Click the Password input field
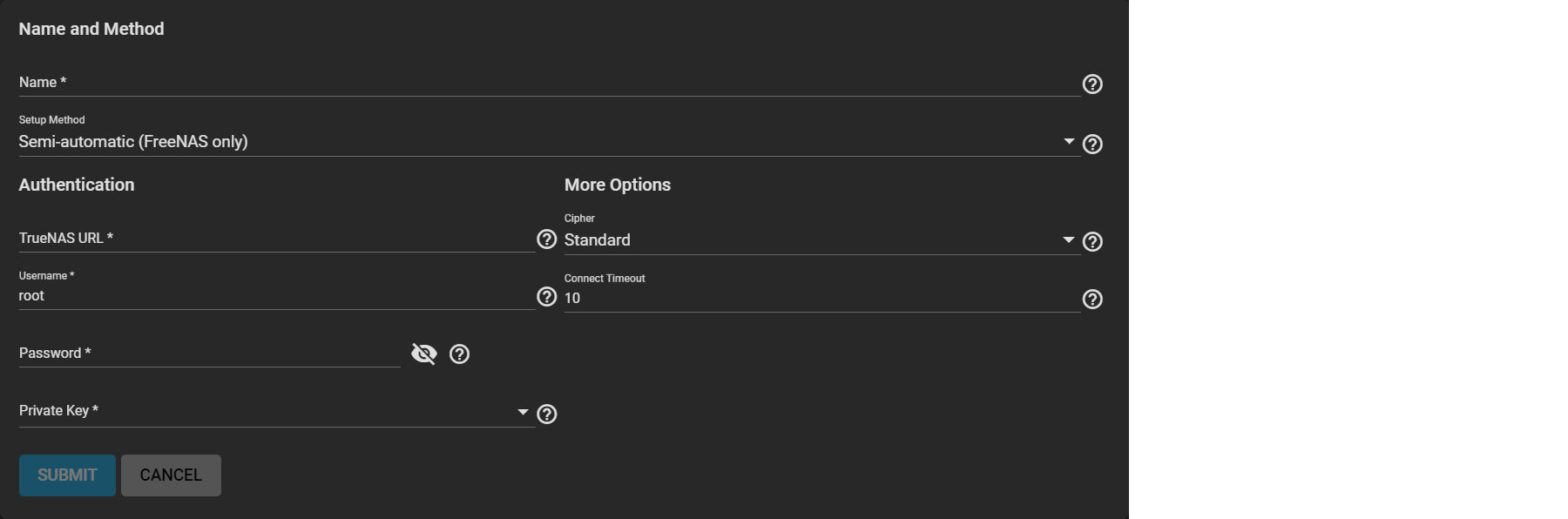Image resolution: width=1568 pixels, height=519 pixels. coord(209,354)
